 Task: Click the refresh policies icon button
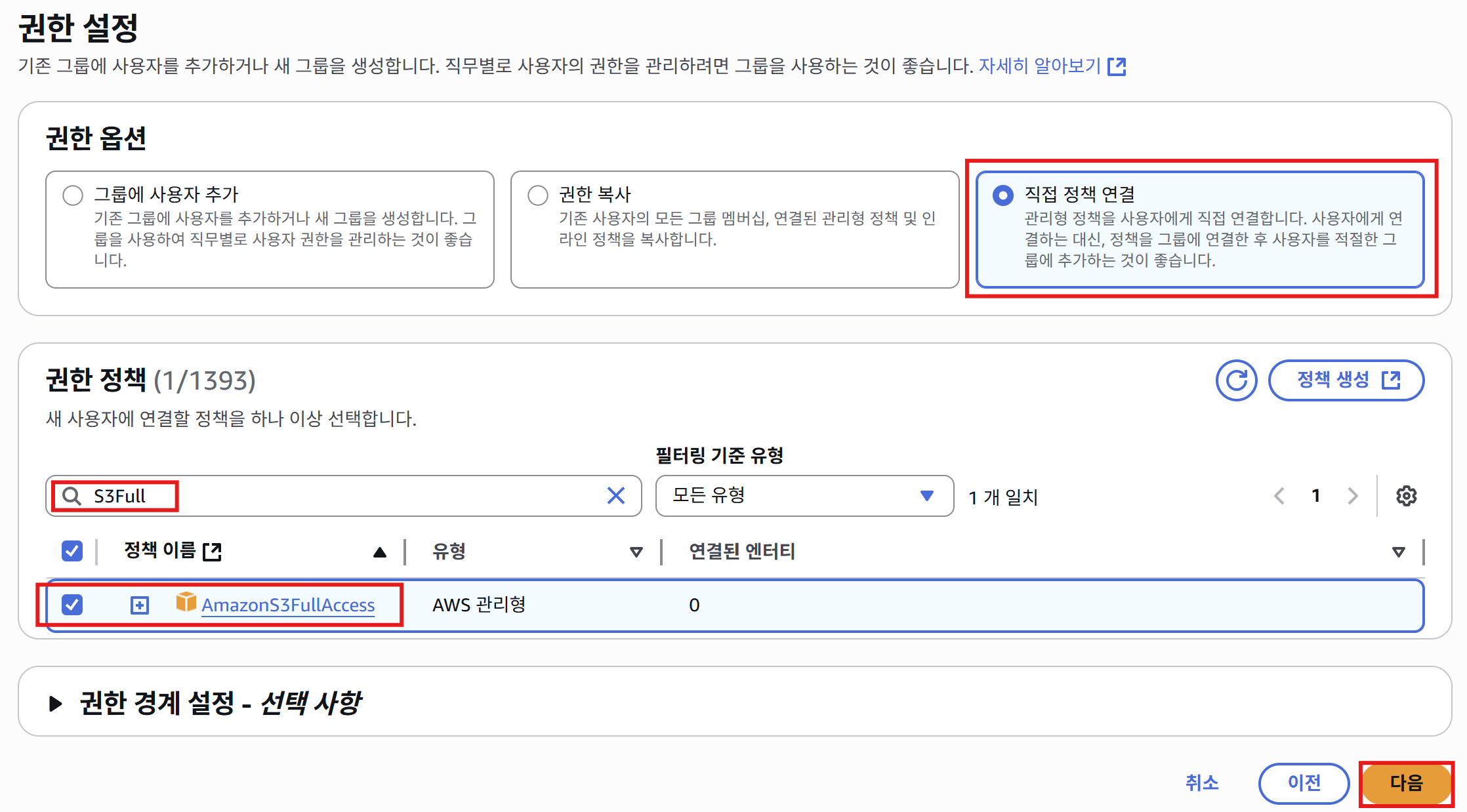click(1236, 380)
